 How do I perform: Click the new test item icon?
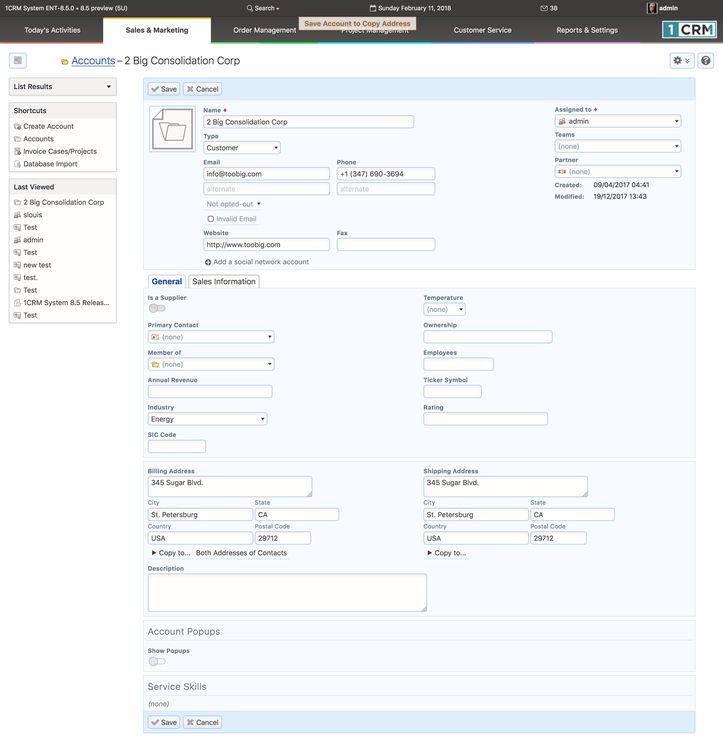coord(17,265)
